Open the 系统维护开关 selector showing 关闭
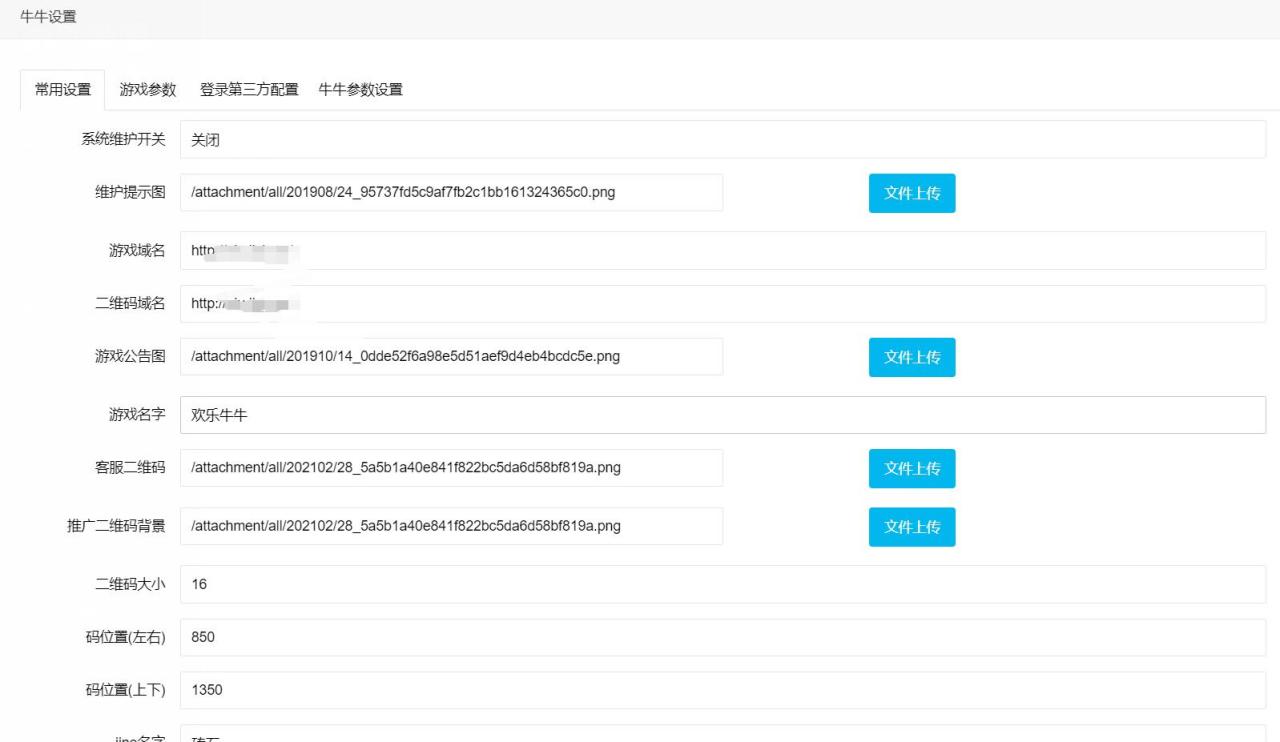The width and height of the screenshot is (1280, 742). pyautogui.click(x=720, y=139)
